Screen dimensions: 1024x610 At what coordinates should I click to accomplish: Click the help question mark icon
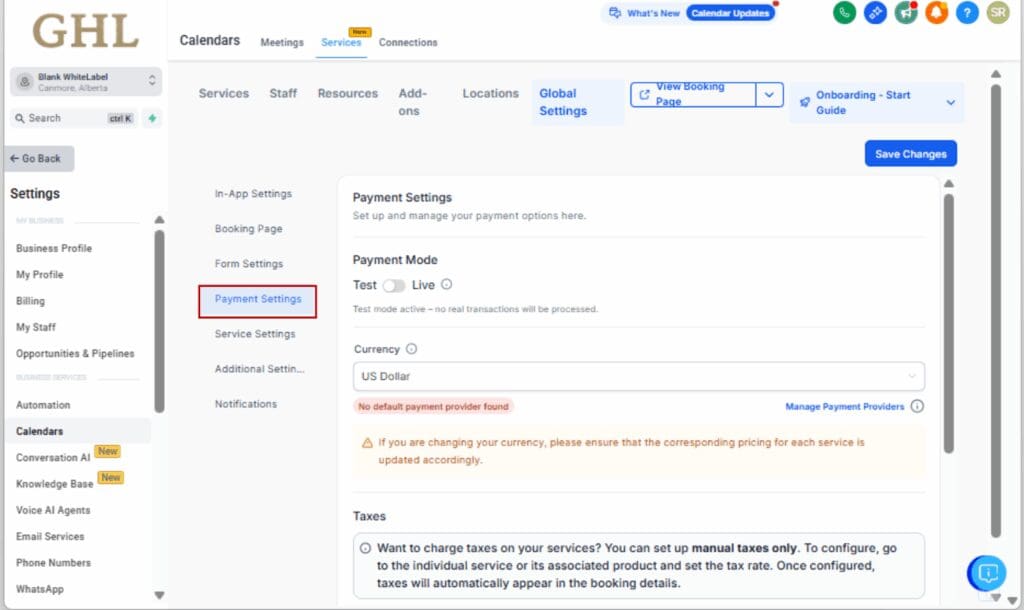coord(965,14)
